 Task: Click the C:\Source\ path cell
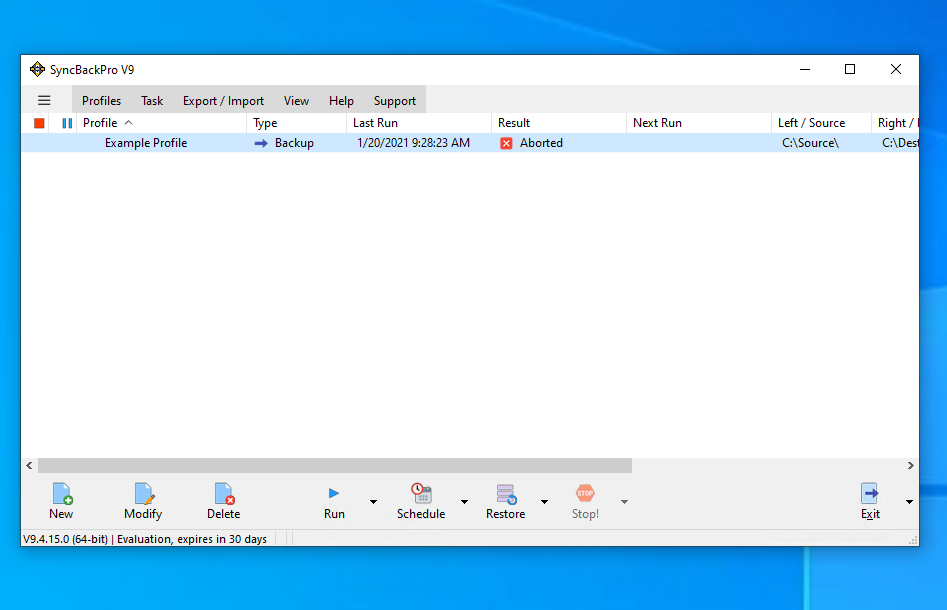811,143
